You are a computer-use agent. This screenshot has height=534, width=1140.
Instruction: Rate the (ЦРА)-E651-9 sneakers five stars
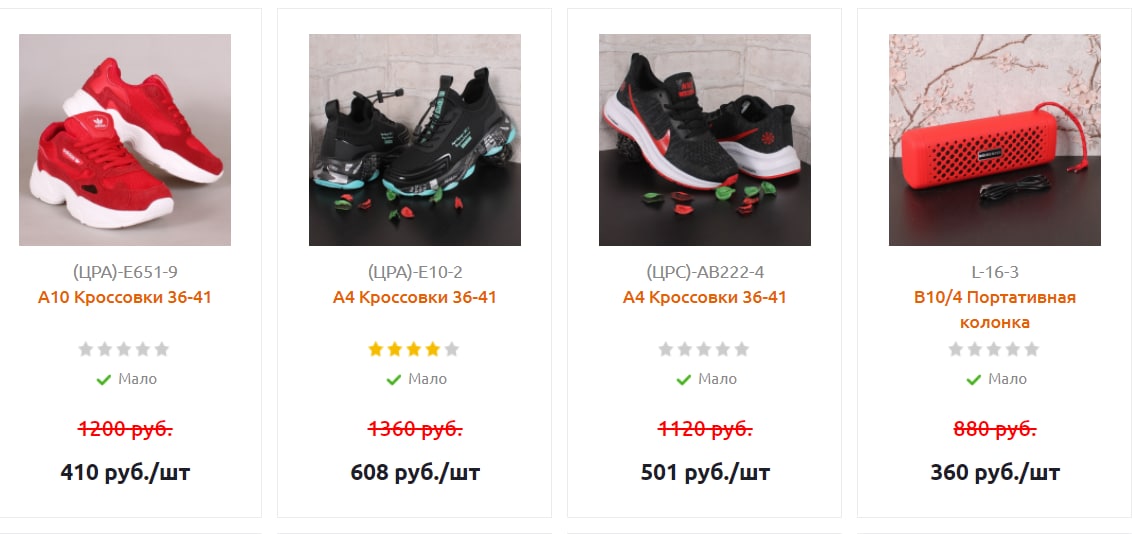161,349
